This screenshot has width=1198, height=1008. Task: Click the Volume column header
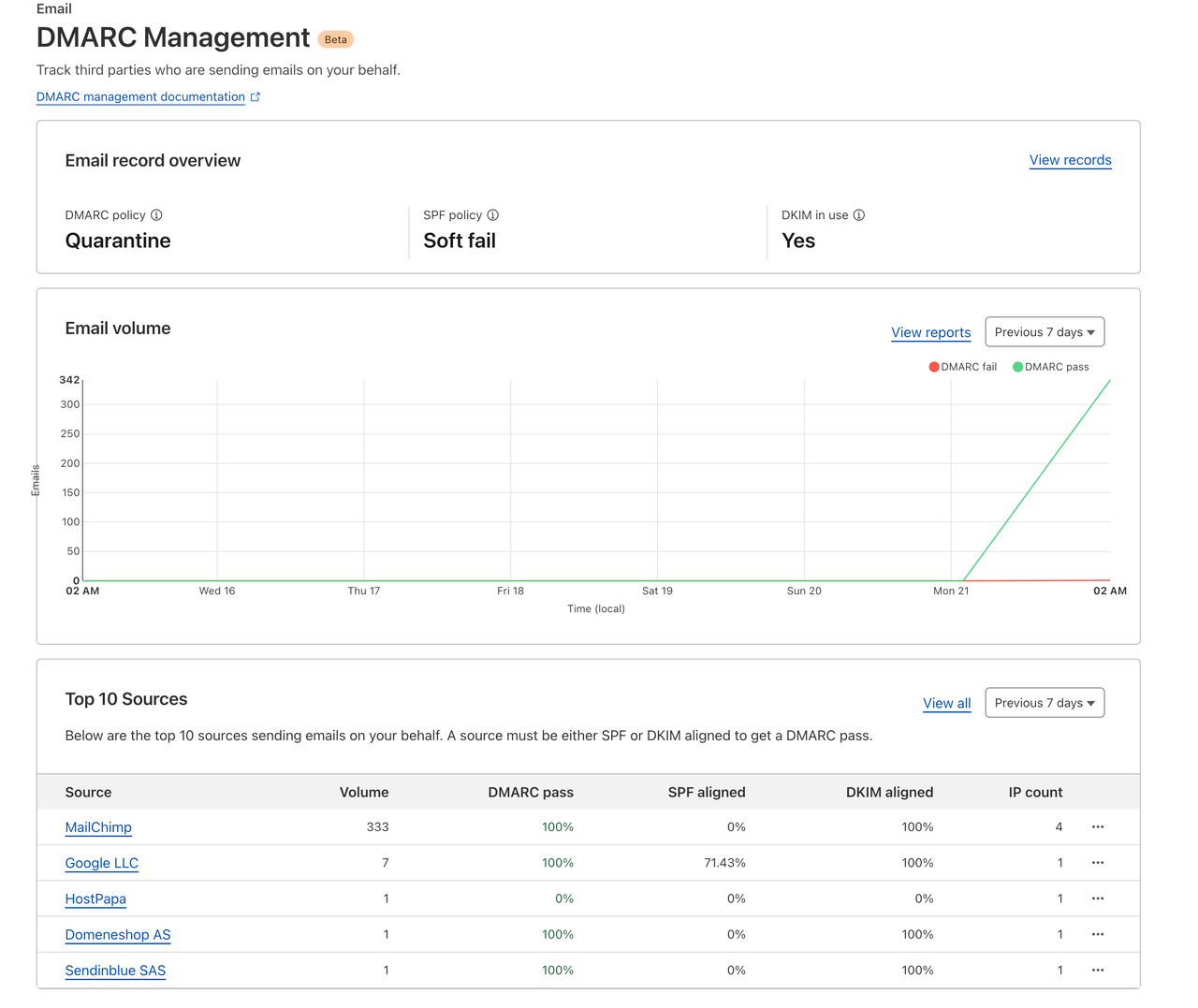click(364, 792)
